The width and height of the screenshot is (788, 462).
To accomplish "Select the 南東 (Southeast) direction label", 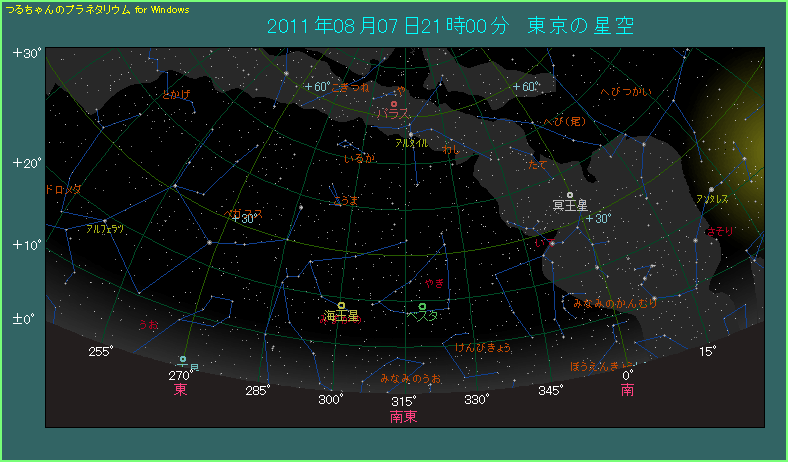I will tap(404, 416).
